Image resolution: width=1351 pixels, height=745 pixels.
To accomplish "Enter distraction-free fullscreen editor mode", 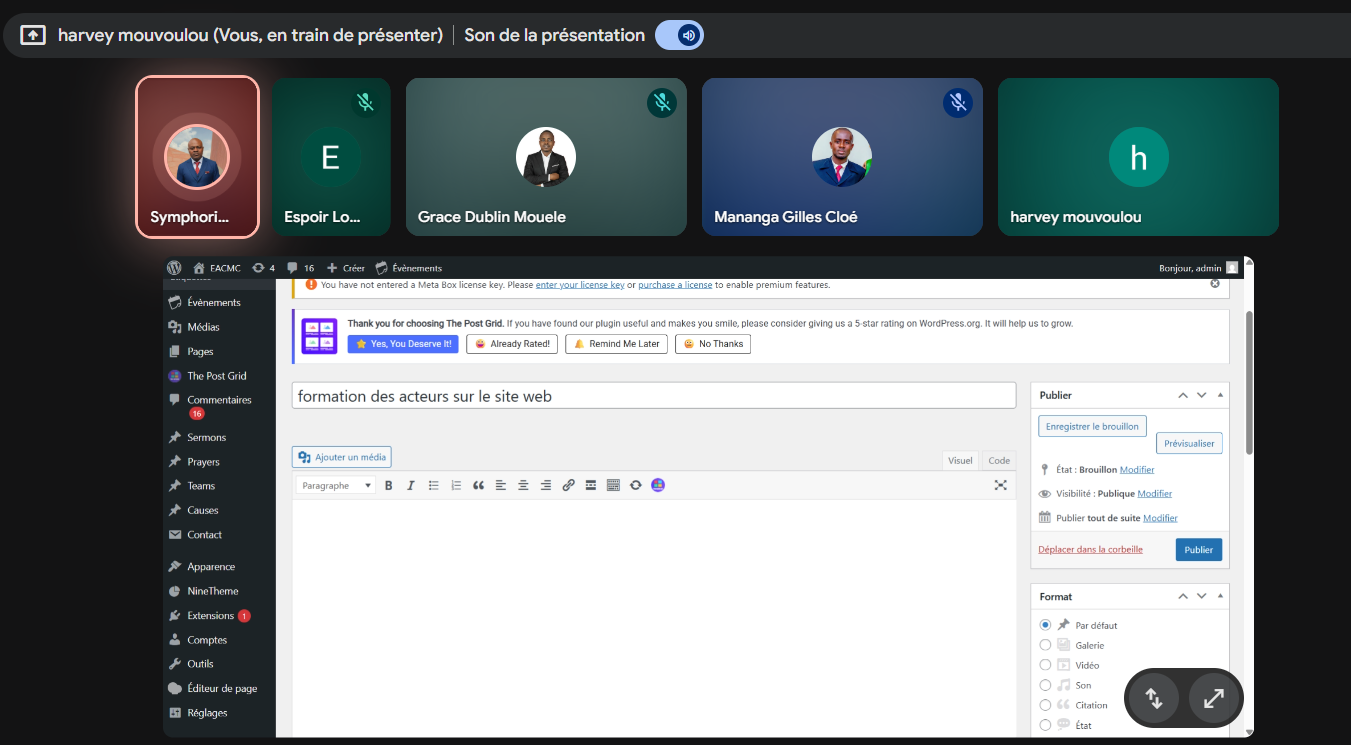I will 1000,485.
